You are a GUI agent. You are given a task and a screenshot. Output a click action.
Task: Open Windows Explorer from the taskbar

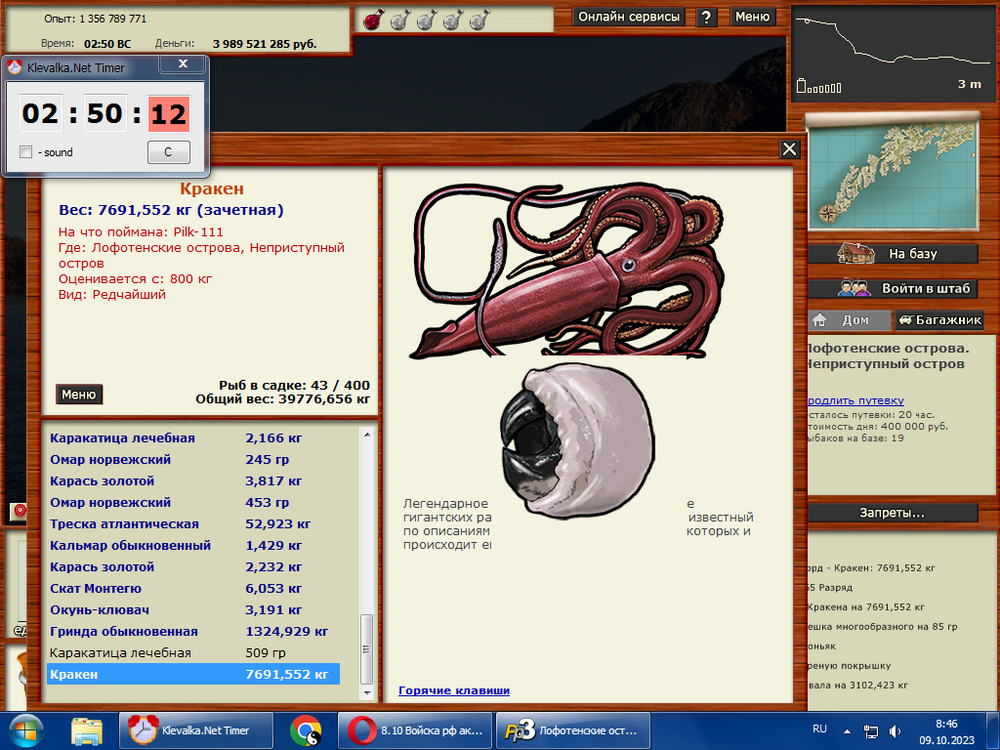(87, 730)
